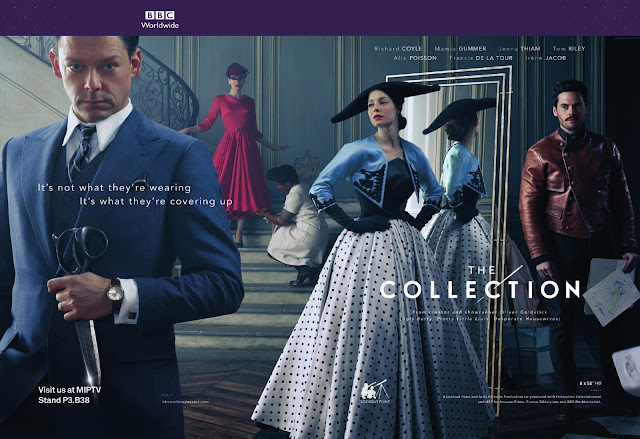
Task: Click the tagline It's what they're covering up
Action: 156,202
